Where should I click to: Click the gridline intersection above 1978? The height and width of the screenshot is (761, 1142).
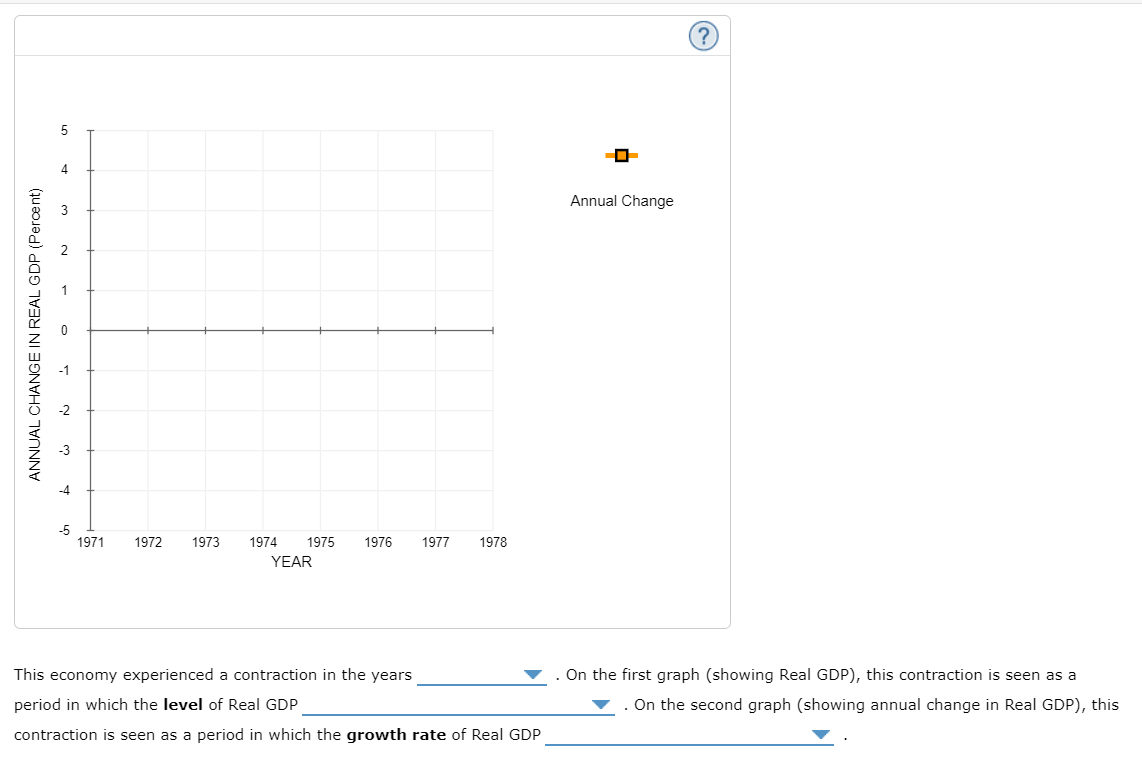(x=493, y=250)
